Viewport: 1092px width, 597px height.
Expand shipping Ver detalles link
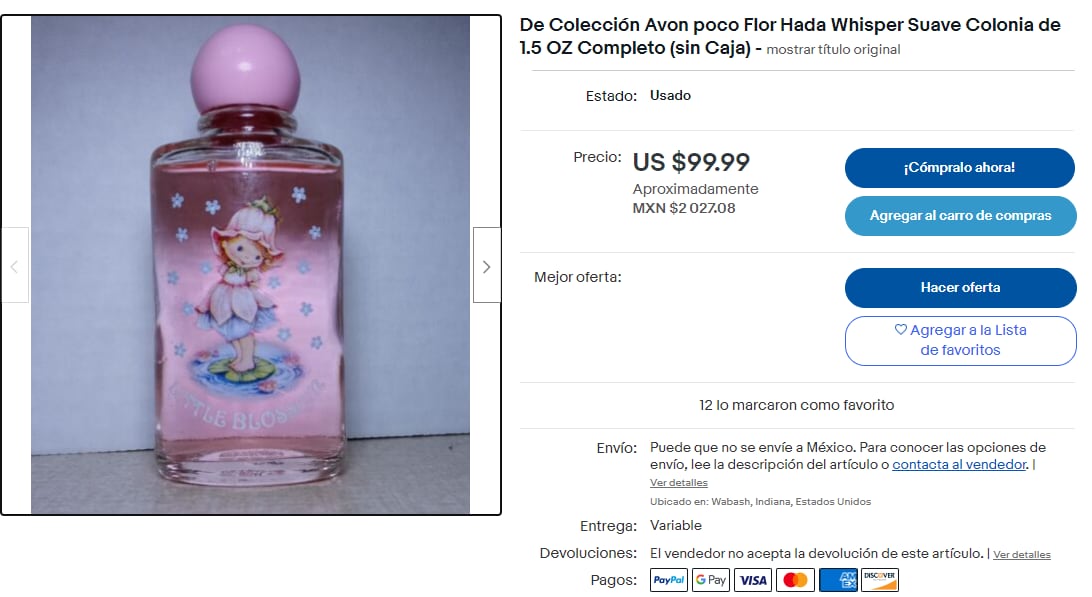(678, 483)
